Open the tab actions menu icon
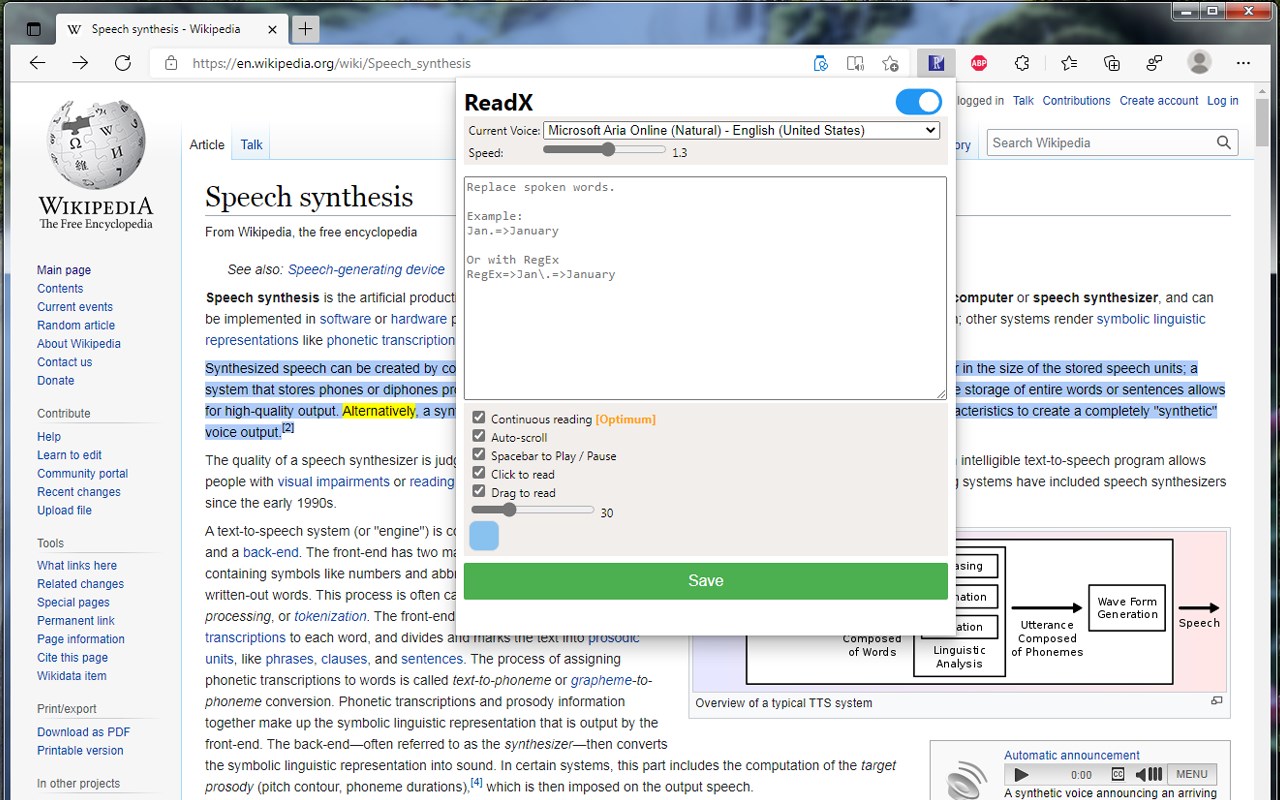1280x800 pixels. click(34, 29)
